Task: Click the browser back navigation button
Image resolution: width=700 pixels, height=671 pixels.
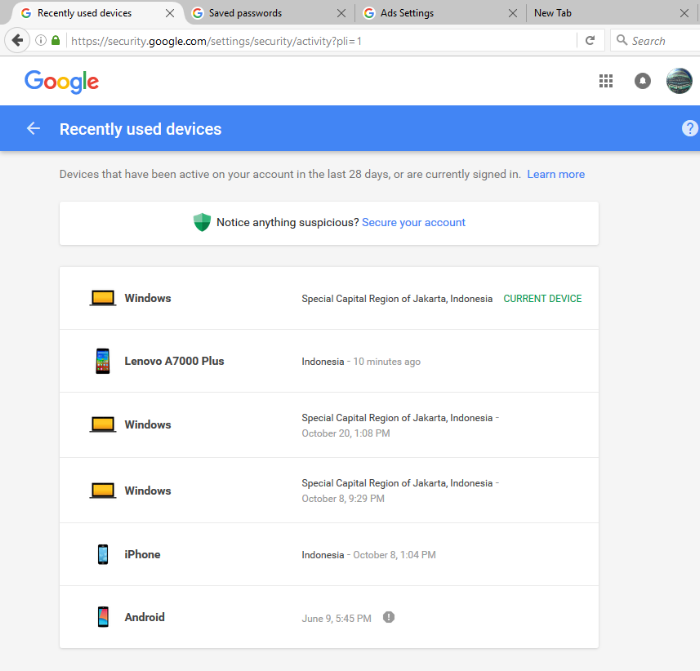Action: click(x=17, y=41)
